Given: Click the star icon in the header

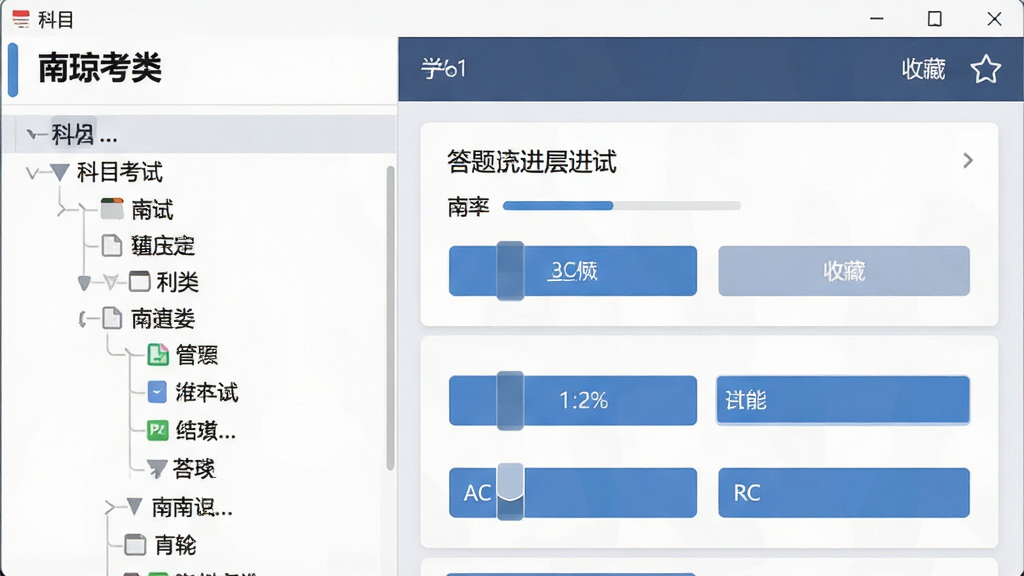Looking at the screenshot, I should tap(985, 69).
